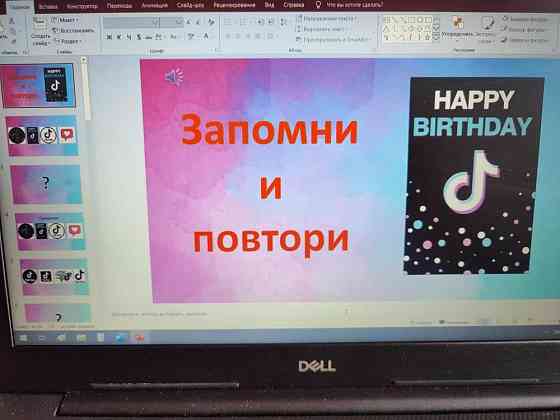The width and height of the screenshot is (560, 420).
Task: Click the Arrange (Упорядочить) button
Action: click(458, 28)
